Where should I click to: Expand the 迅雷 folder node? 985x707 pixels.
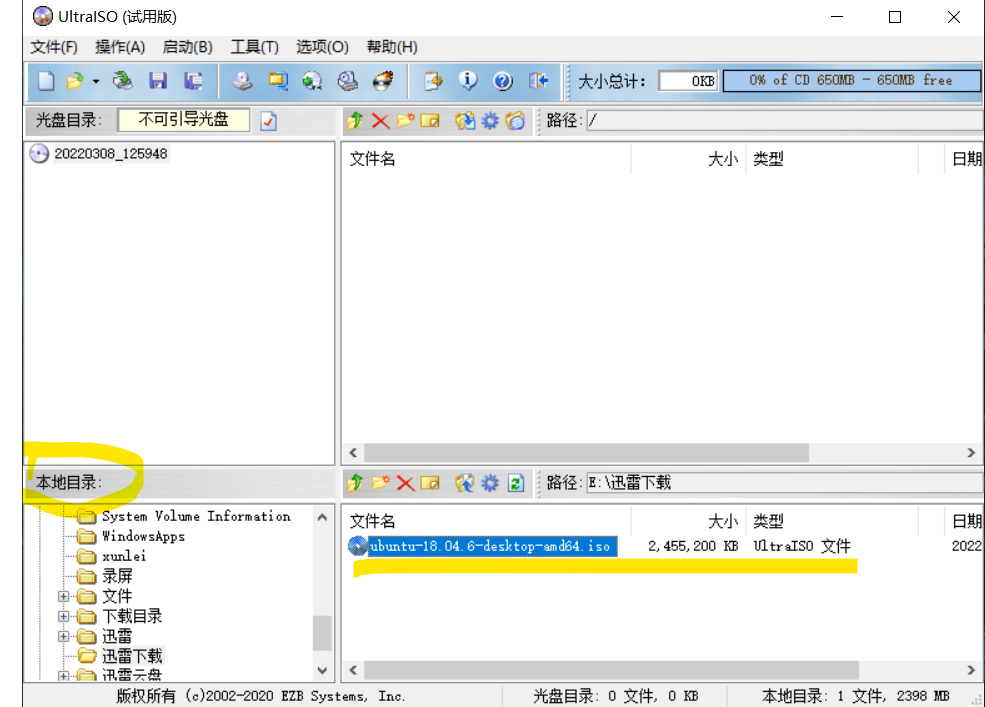click(x=63, y=636)
